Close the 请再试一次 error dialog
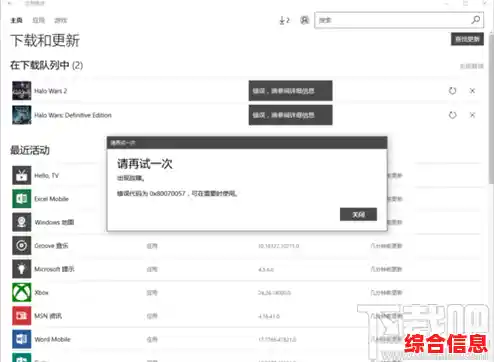Screen dimensions: 494x362 point(358,214)
